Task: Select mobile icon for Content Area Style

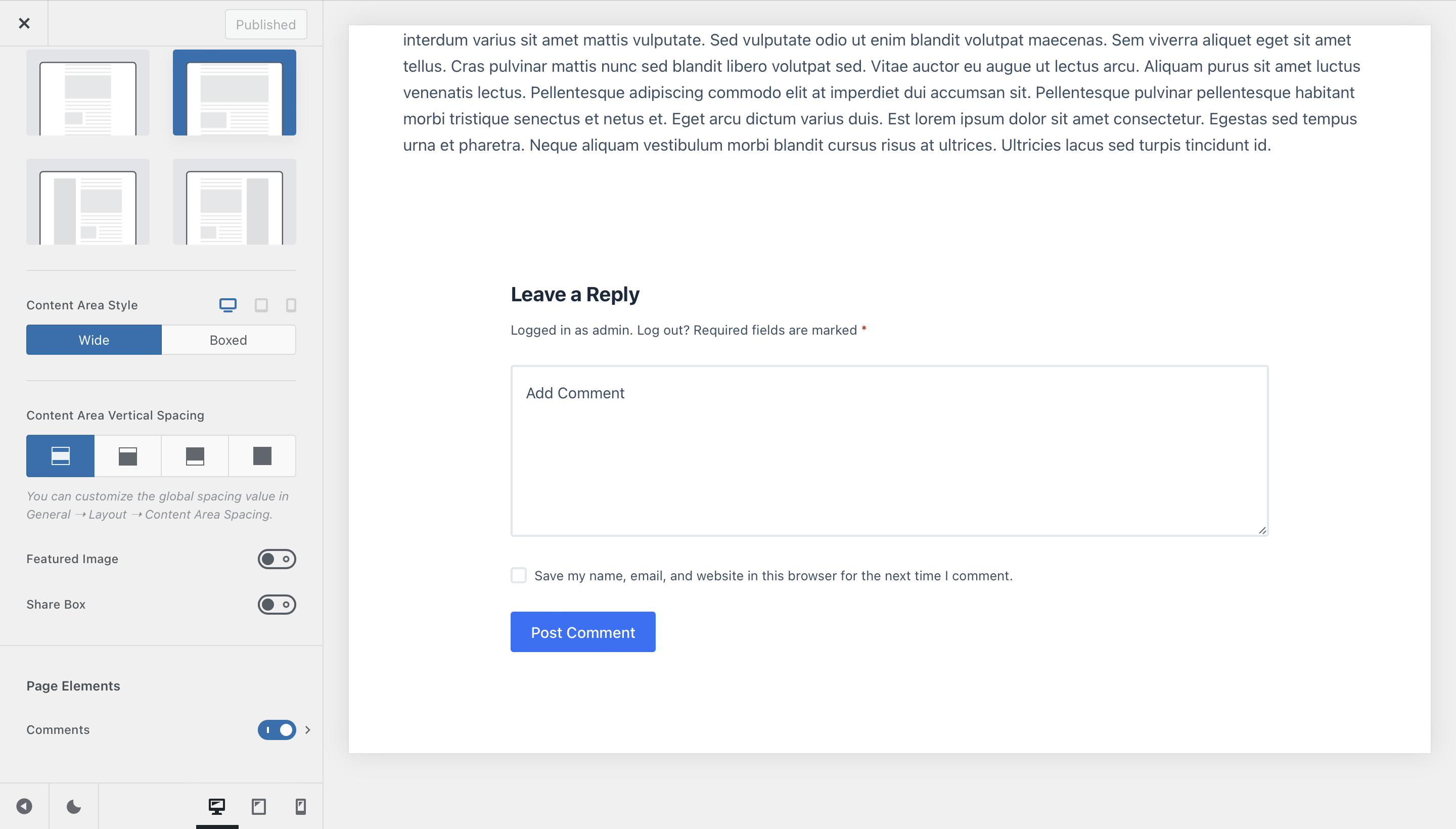Action: [x=291, y=305]
